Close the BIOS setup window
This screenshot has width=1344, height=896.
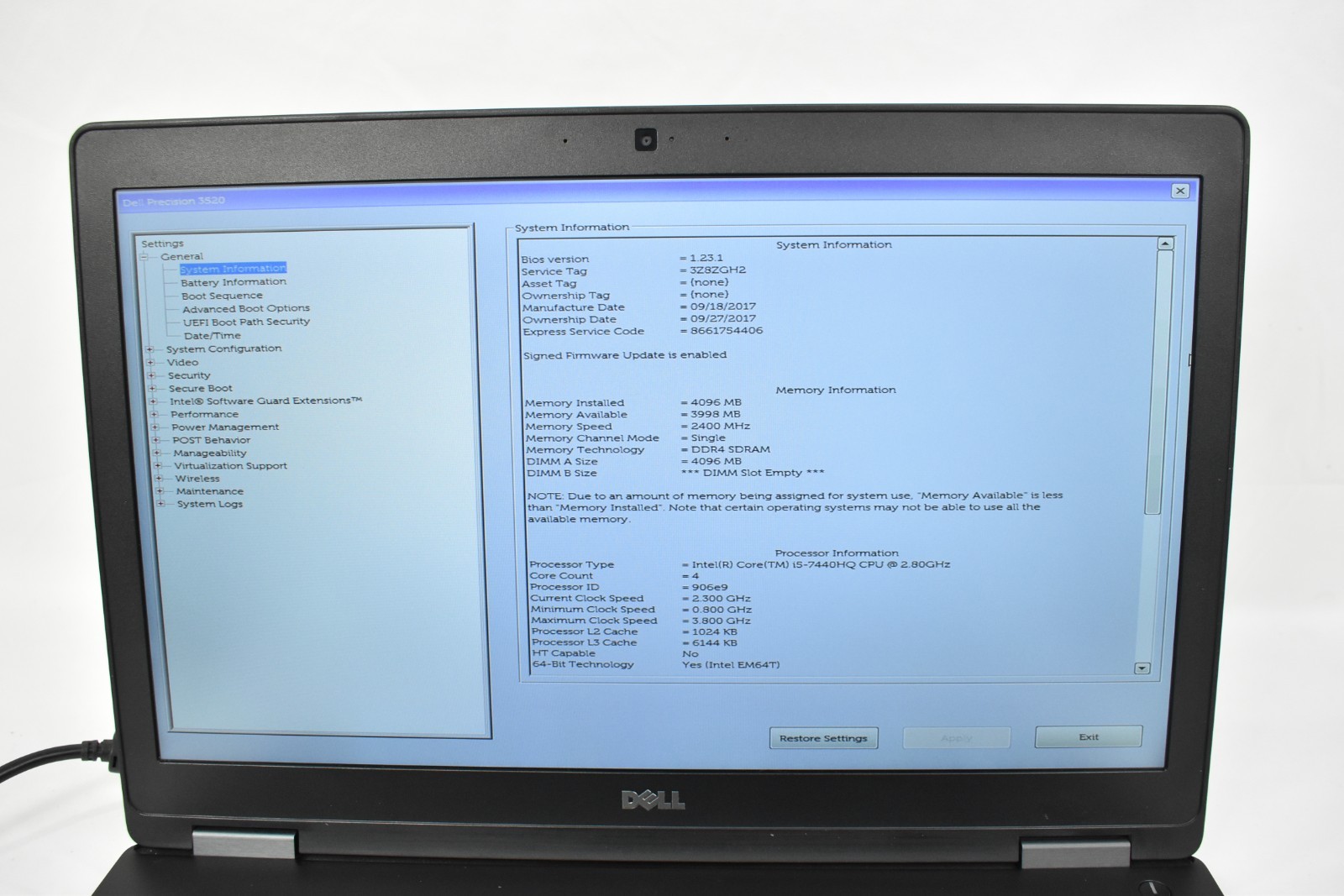tap(1180, 191)
